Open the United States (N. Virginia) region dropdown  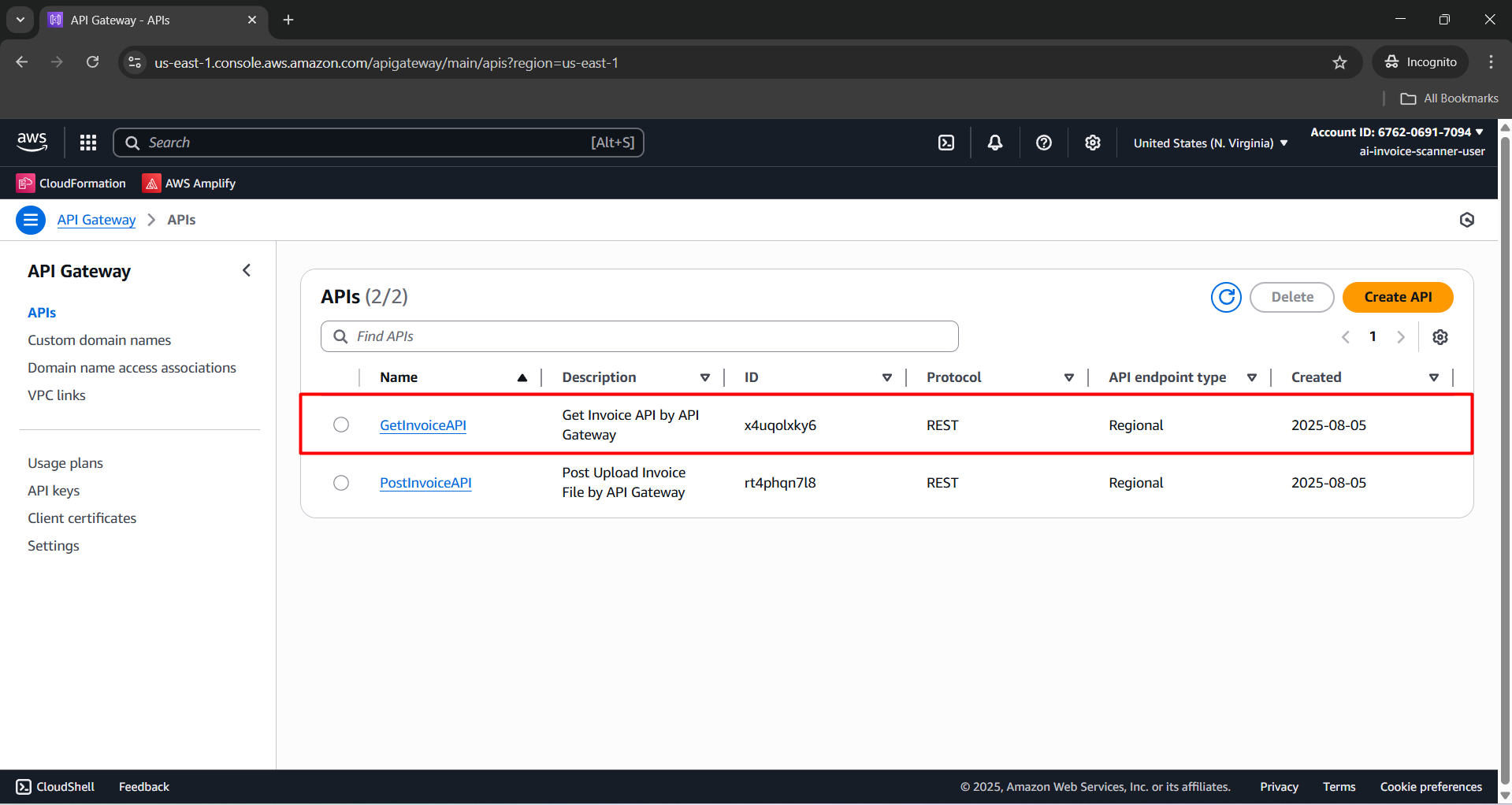1209,143
